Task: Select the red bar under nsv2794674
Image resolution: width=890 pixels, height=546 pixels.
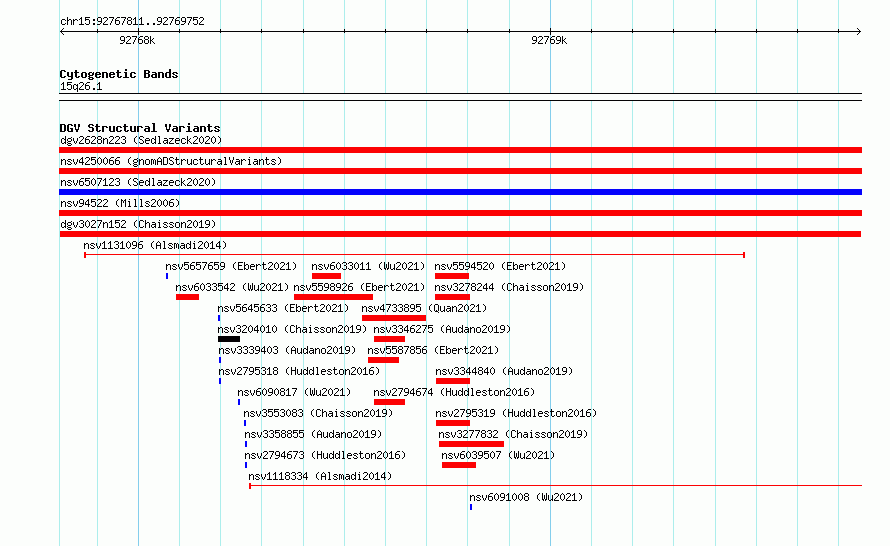Action: pos(389,402)
